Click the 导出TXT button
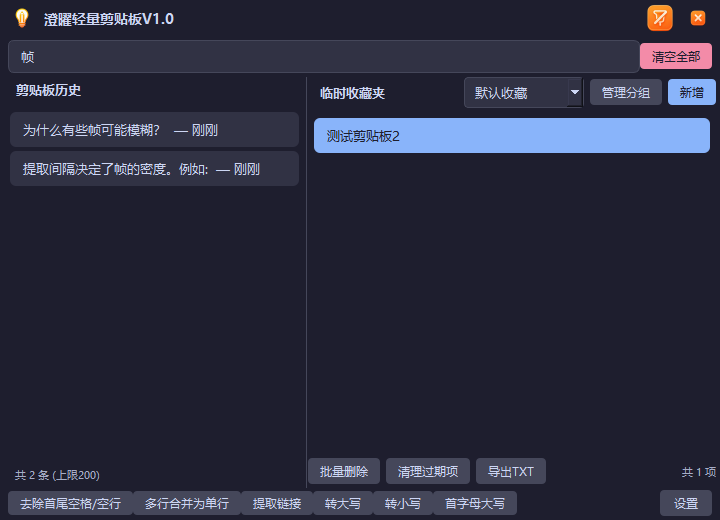The height and width of the screenshot is (520, 720). [x=511, y=471]
